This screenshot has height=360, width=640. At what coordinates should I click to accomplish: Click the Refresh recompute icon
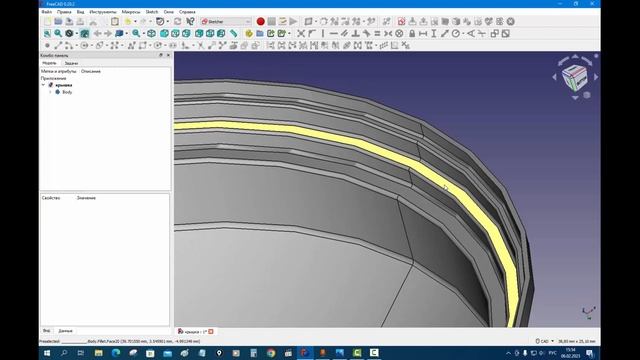point(178,22)
